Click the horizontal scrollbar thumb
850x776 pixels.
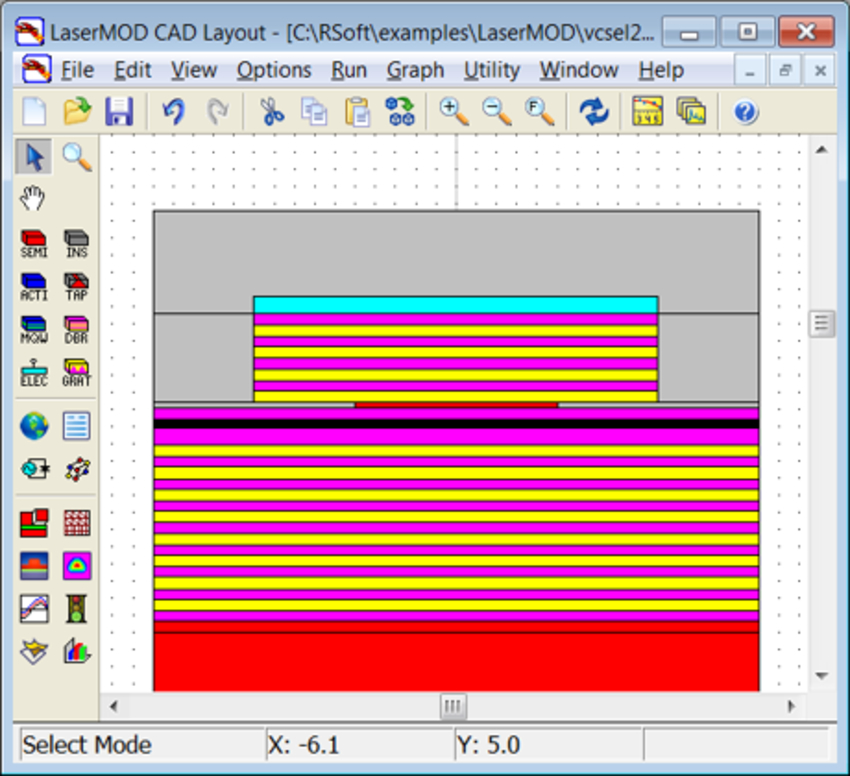point(452,706)
